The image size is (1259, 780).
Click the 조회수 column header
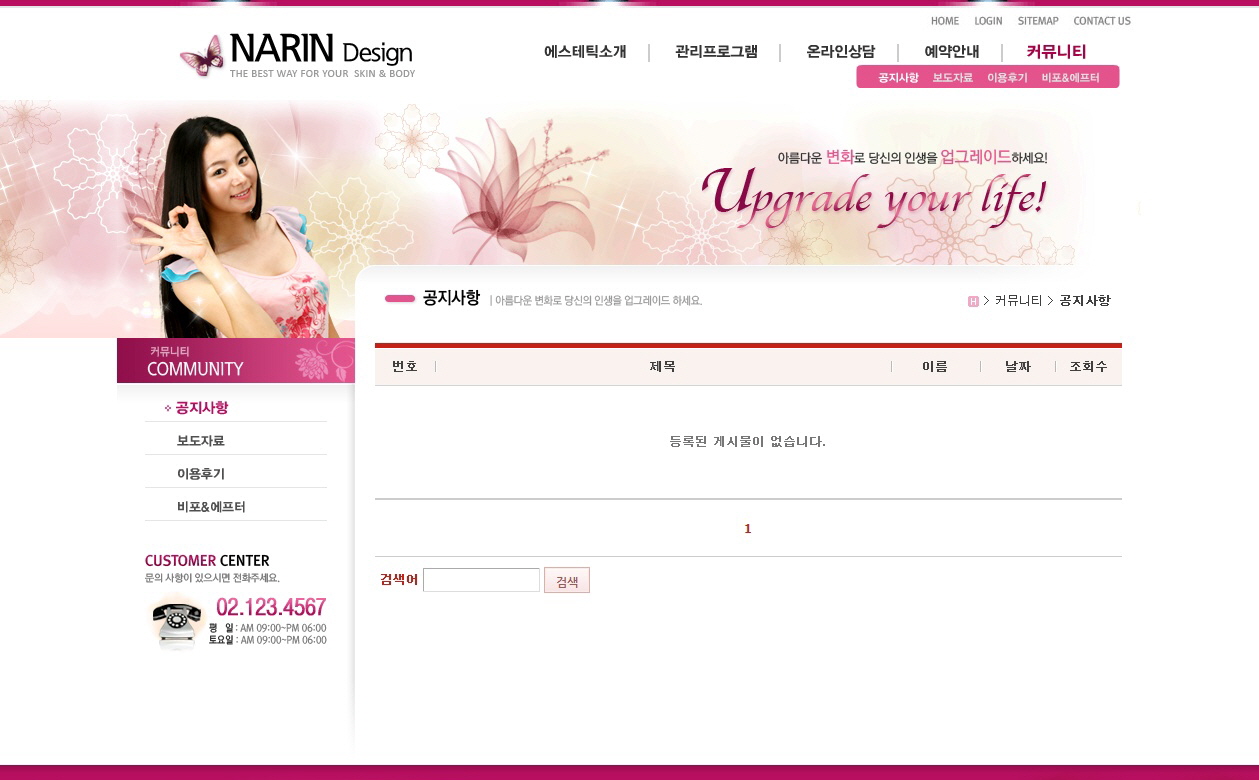click(x=1088, y=367)
